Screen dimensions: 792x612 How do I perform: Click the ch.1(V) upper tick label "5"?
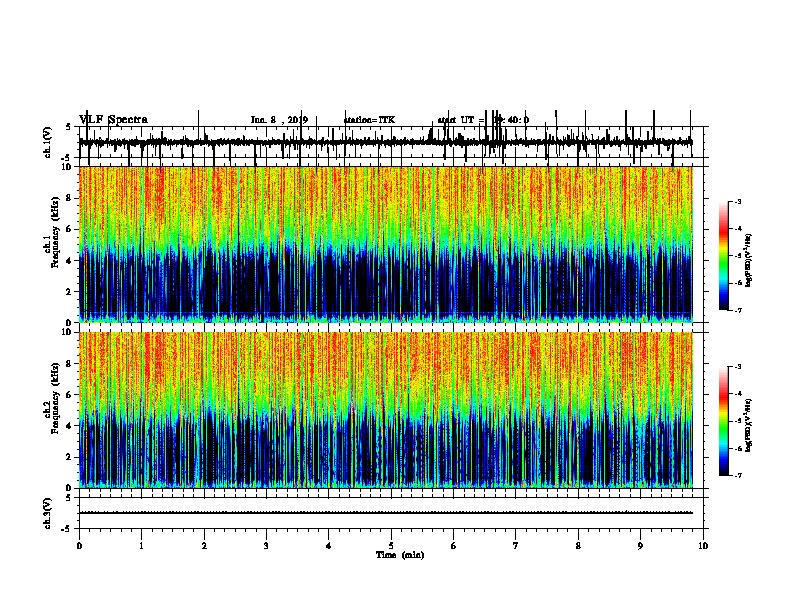pos(69,127)
